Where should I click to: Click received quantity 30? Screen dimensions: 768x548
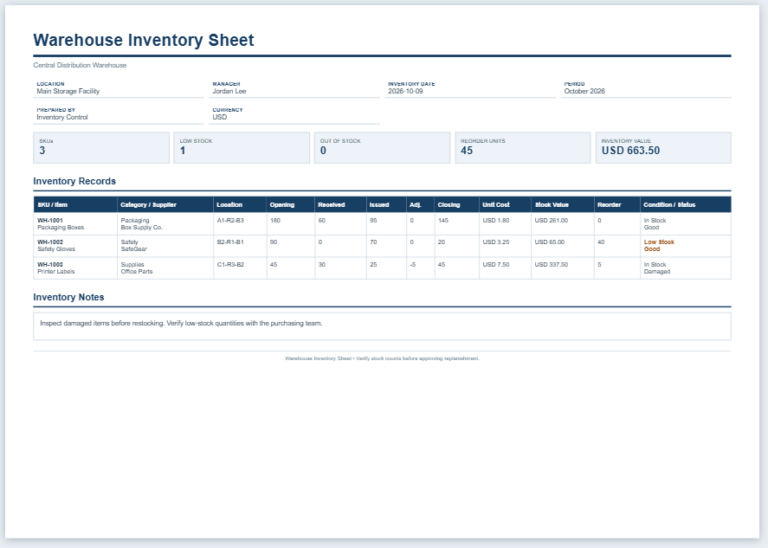(x=322, y=264)
